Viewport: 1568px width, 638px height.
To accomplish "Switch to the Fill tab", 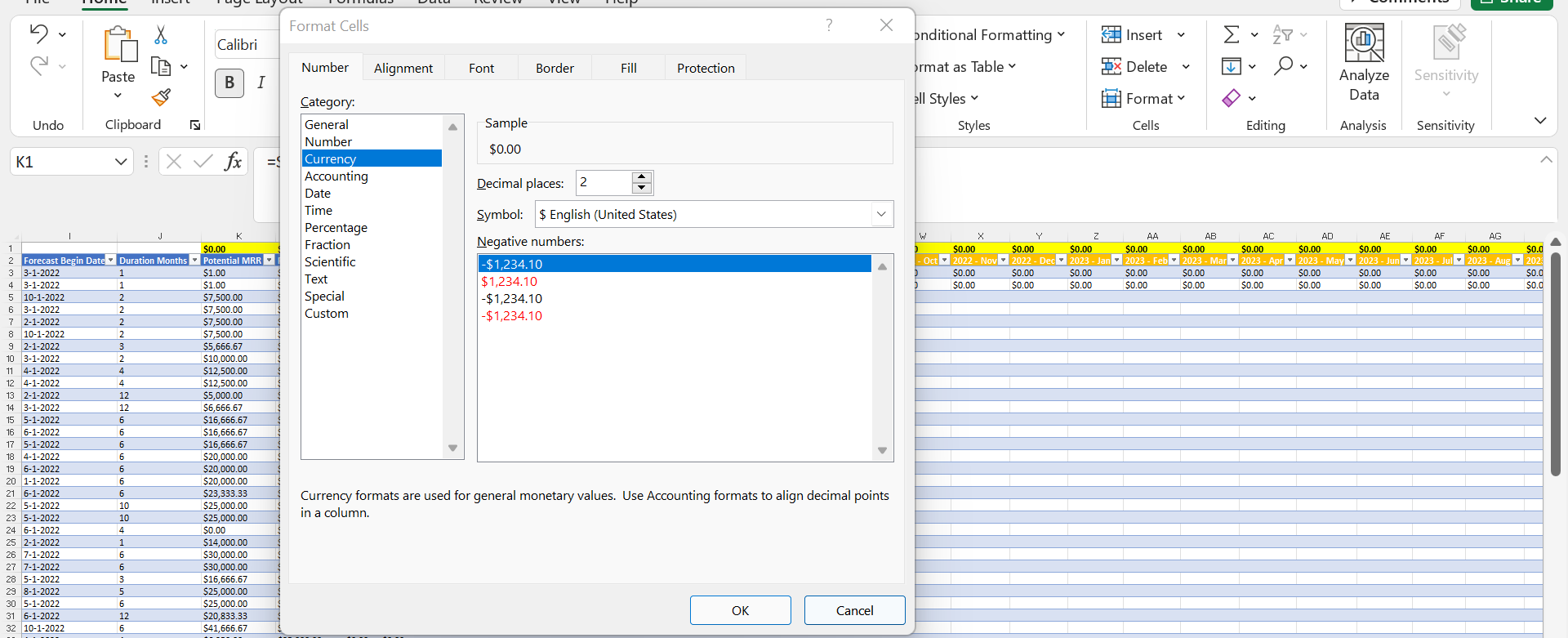I will (629, 68).
